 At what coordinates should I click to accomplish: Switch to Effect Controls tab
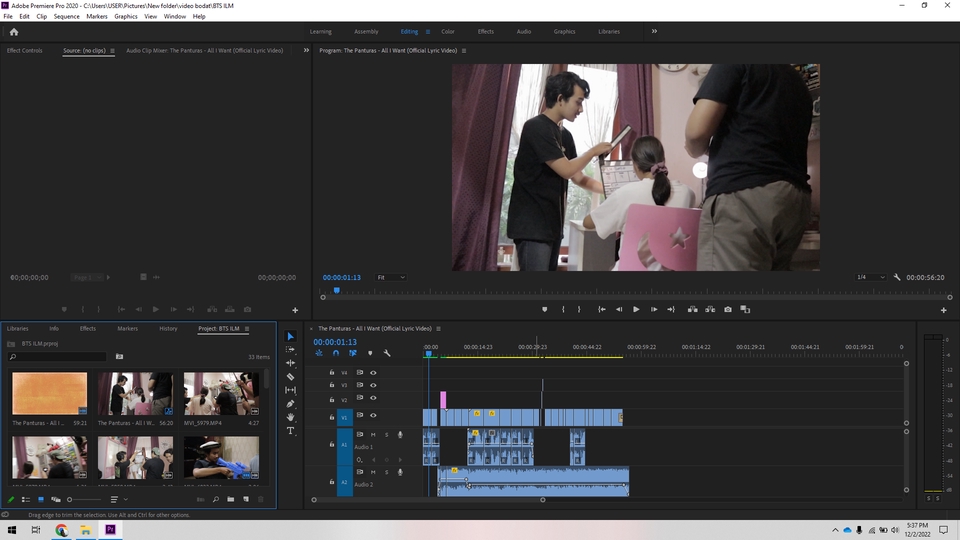tap(24, 51)
